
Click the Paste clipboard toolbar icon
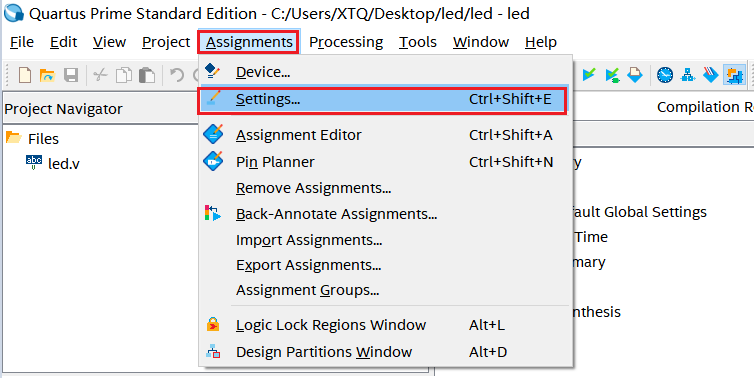pos(147,75)
